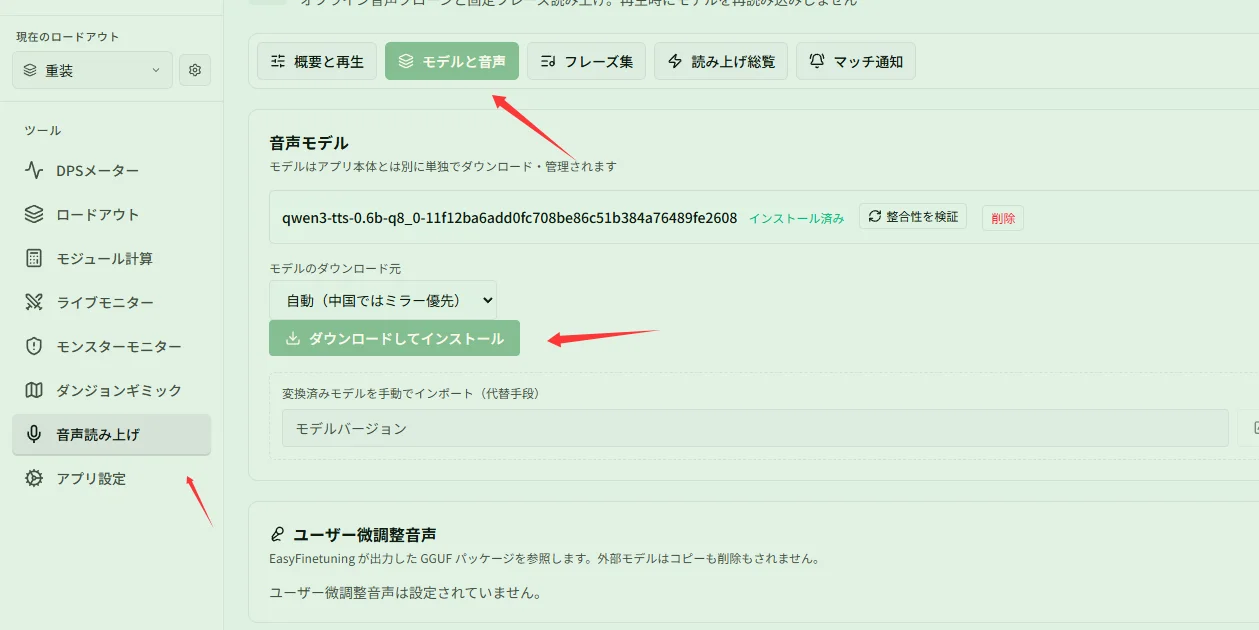
Task: Click the ユーザー微調整音声 heading
Action: (x=365, y=534)
